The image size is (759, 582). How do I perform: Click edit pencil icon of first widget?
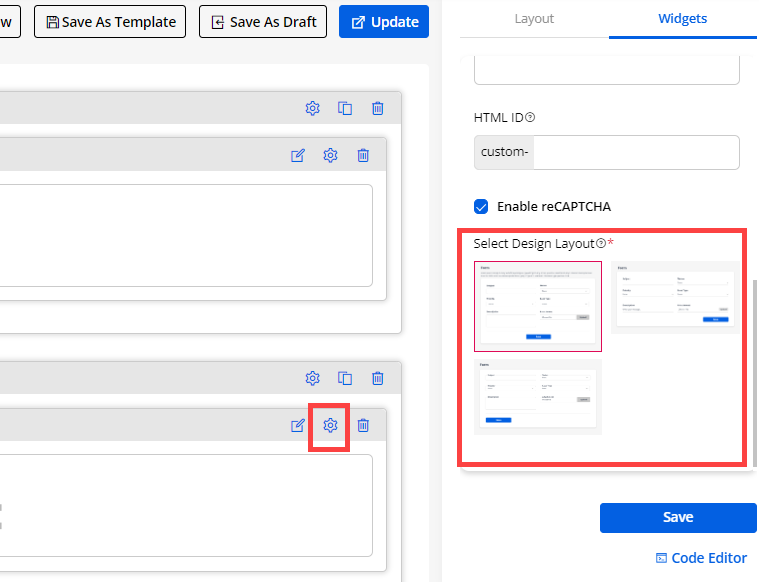[x=297, y=155]
